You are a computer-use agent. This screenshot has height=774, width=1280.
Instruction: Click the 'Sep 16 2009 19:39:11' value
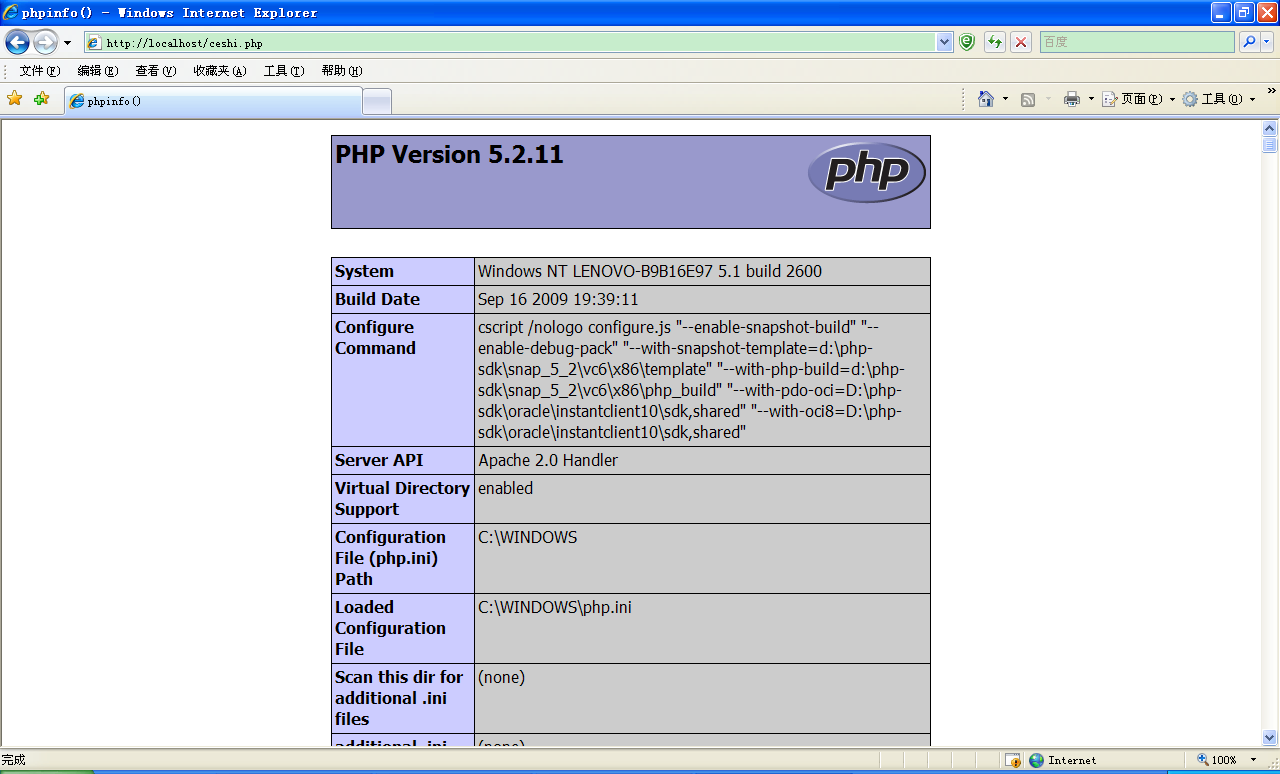(x=558, y=299)
